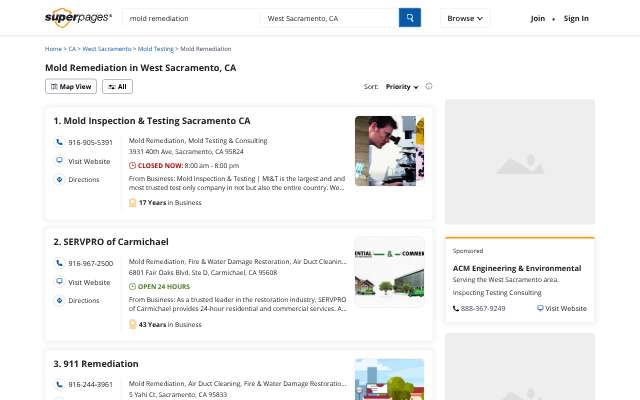This screenshot has height=400, width=640.
Task: Click the blue search magnifier button
Action: click(409, 18)
